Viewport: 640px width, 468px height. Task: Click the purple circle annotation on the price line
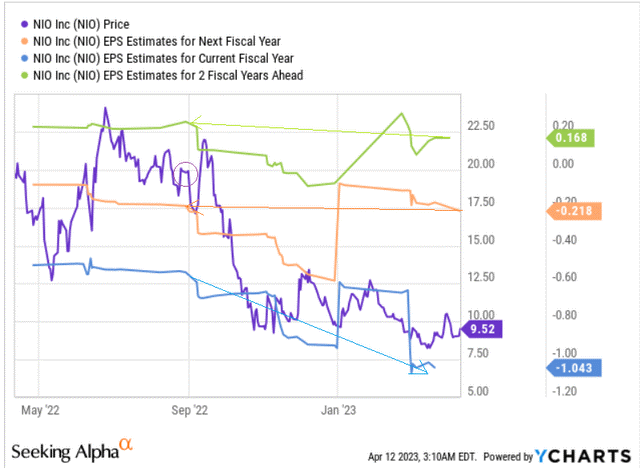pyautogui.click(x=184, y=177)
